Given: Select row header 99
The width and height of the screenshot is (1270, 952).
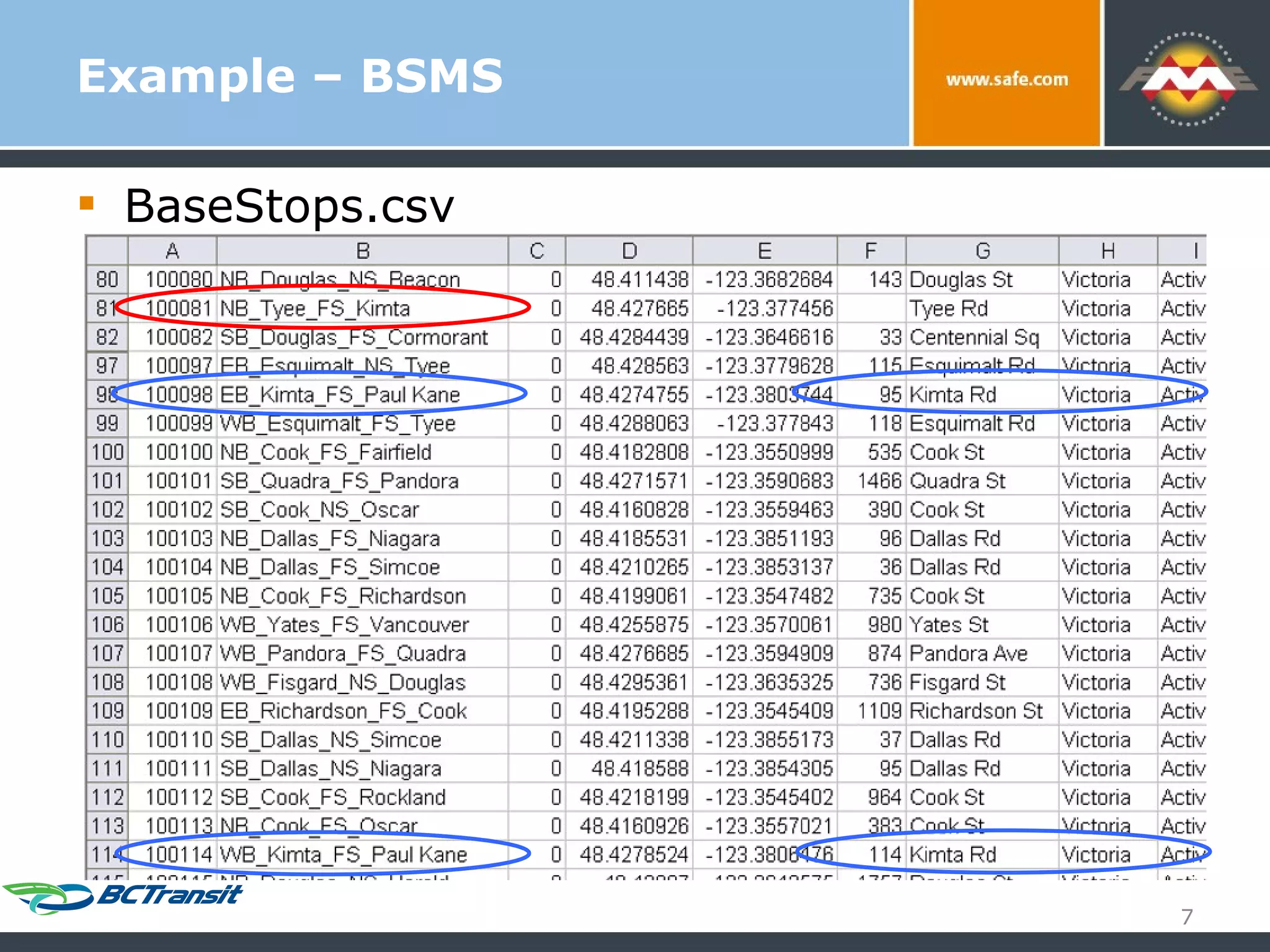Looking at the screenshot, I should pos(107,423).
